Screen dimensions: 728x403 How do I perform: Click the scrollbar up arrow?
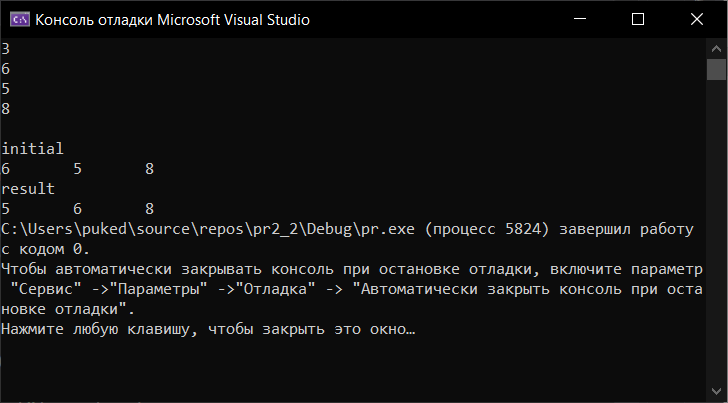tap(716, 48)
